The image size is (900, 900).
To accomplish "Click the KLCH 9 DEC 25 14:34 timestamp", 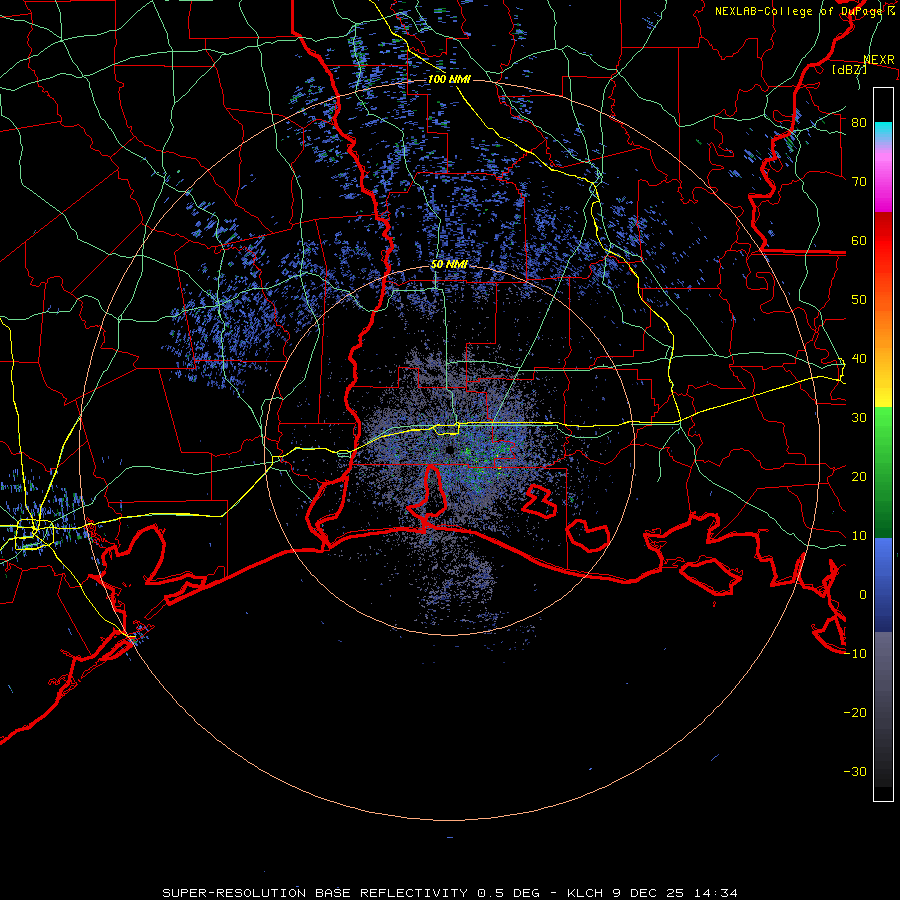I will tap(652, 893).
